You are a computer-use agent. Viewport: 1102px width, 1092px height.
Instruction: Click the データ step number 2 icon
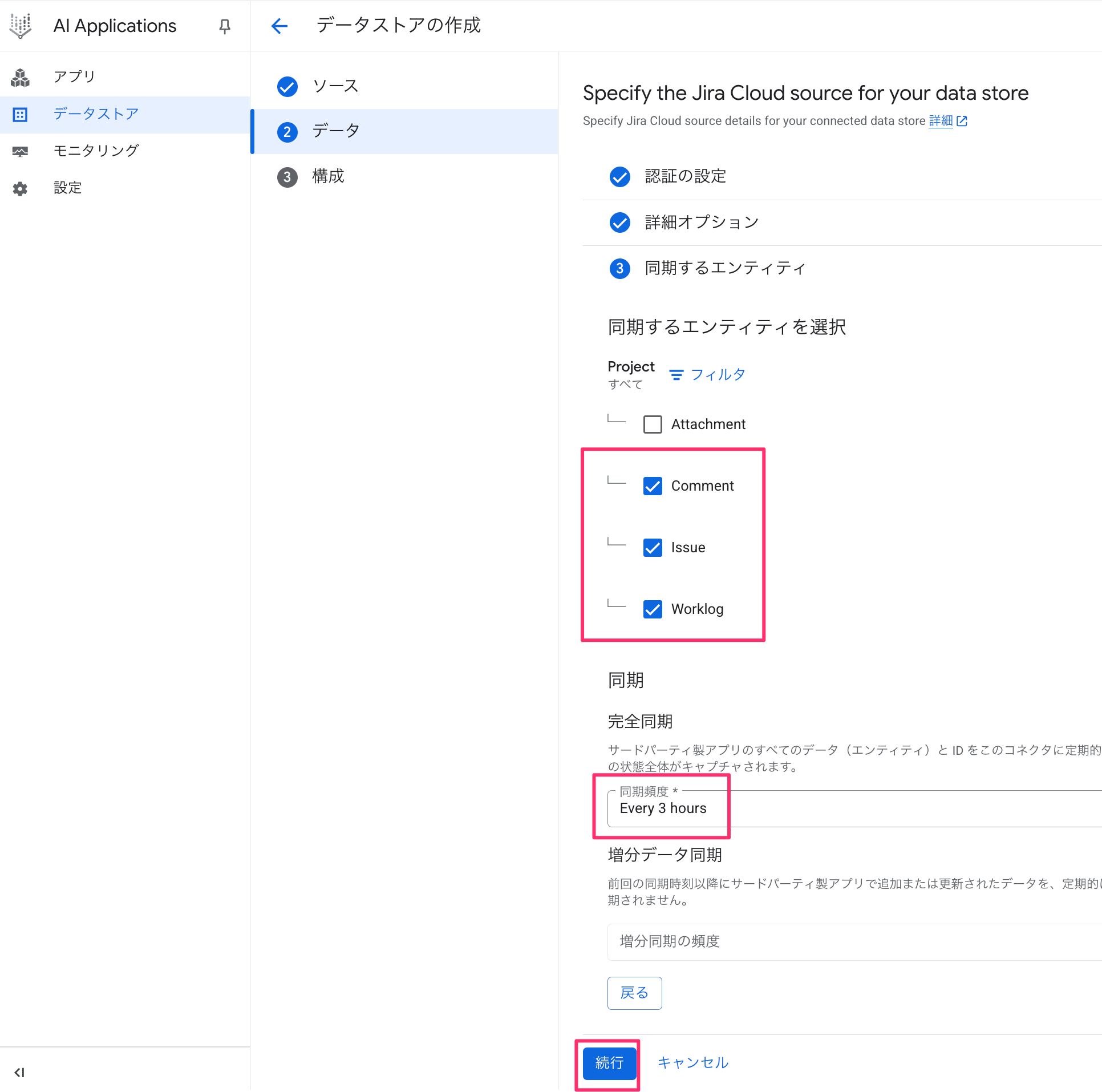click(287, 132)
